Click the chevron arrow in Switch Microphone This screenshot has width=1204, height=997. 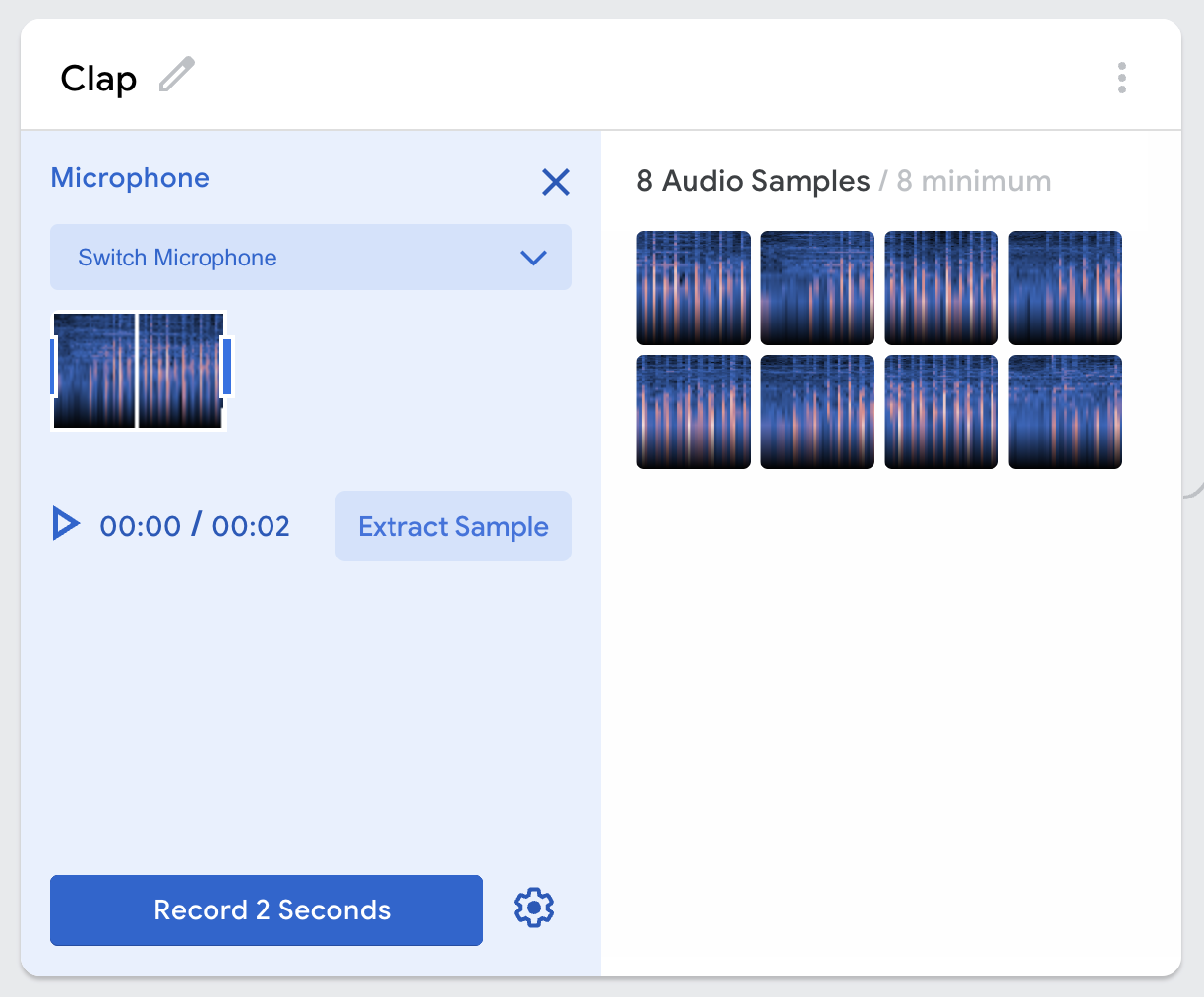pos(533,258)
